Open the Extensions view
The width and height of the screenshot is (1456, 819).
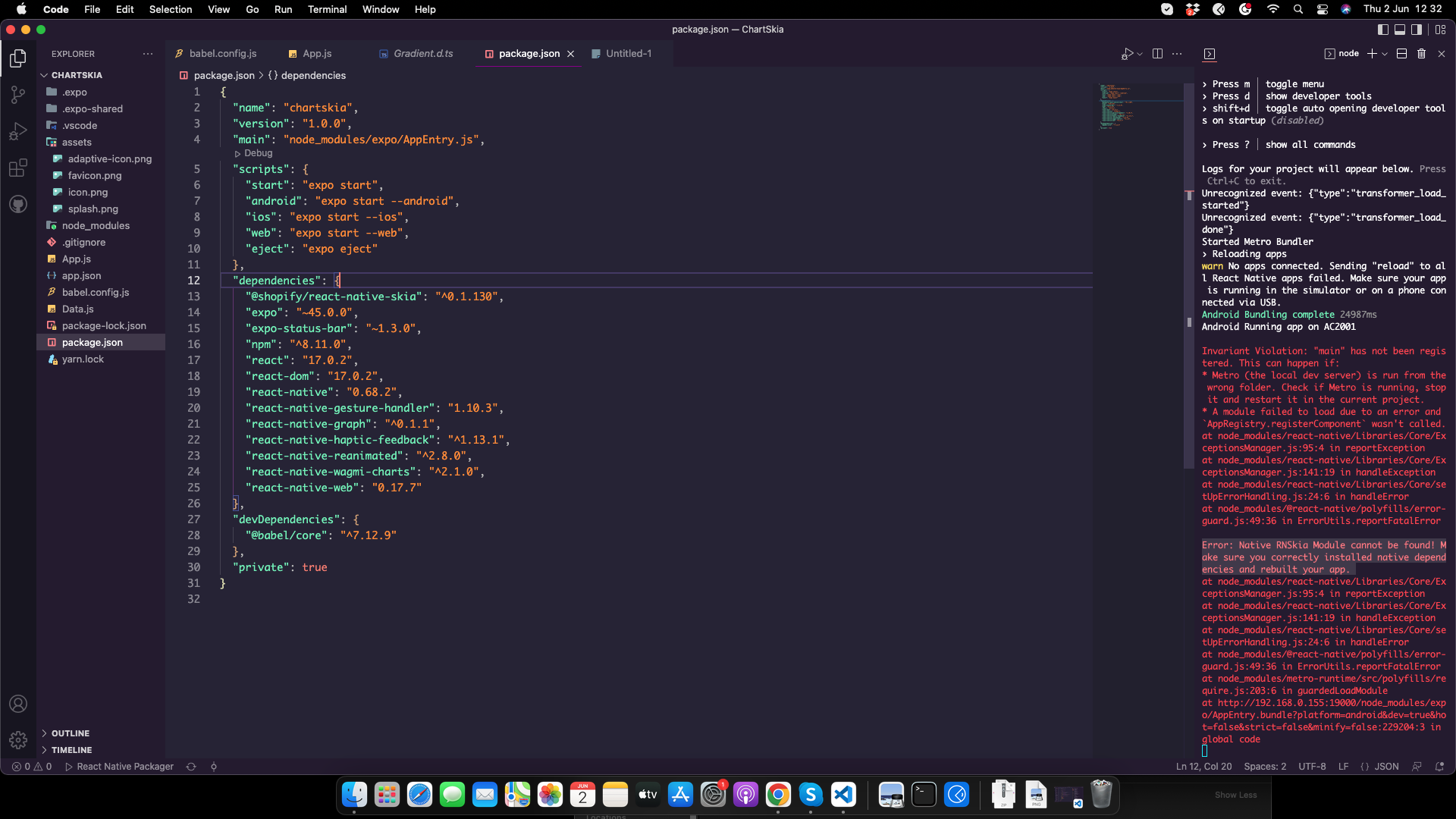click(x=18, y=168)
